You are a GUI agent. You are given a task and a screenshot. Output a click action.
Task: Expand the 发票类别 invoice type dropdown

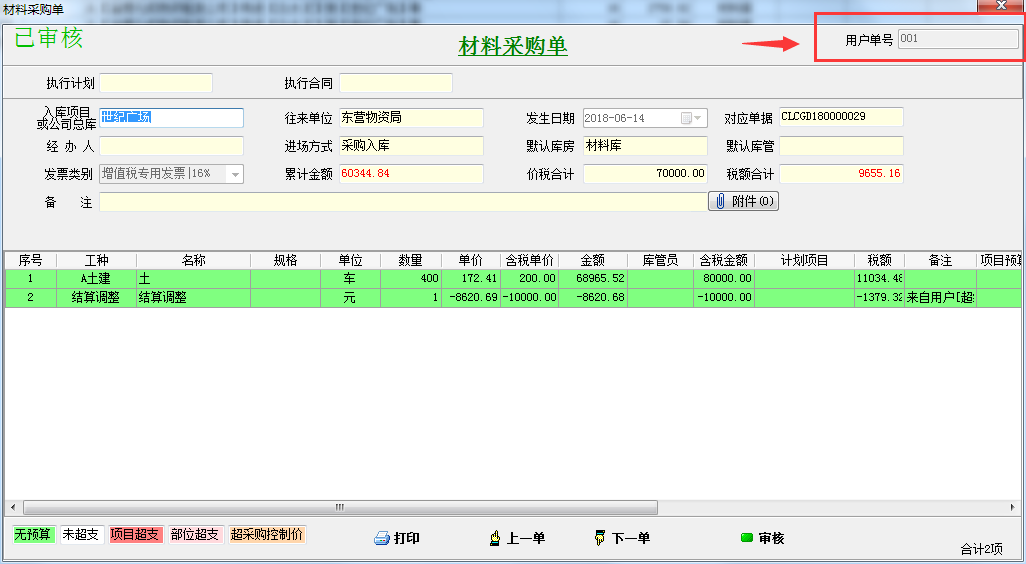coord(236,174)
